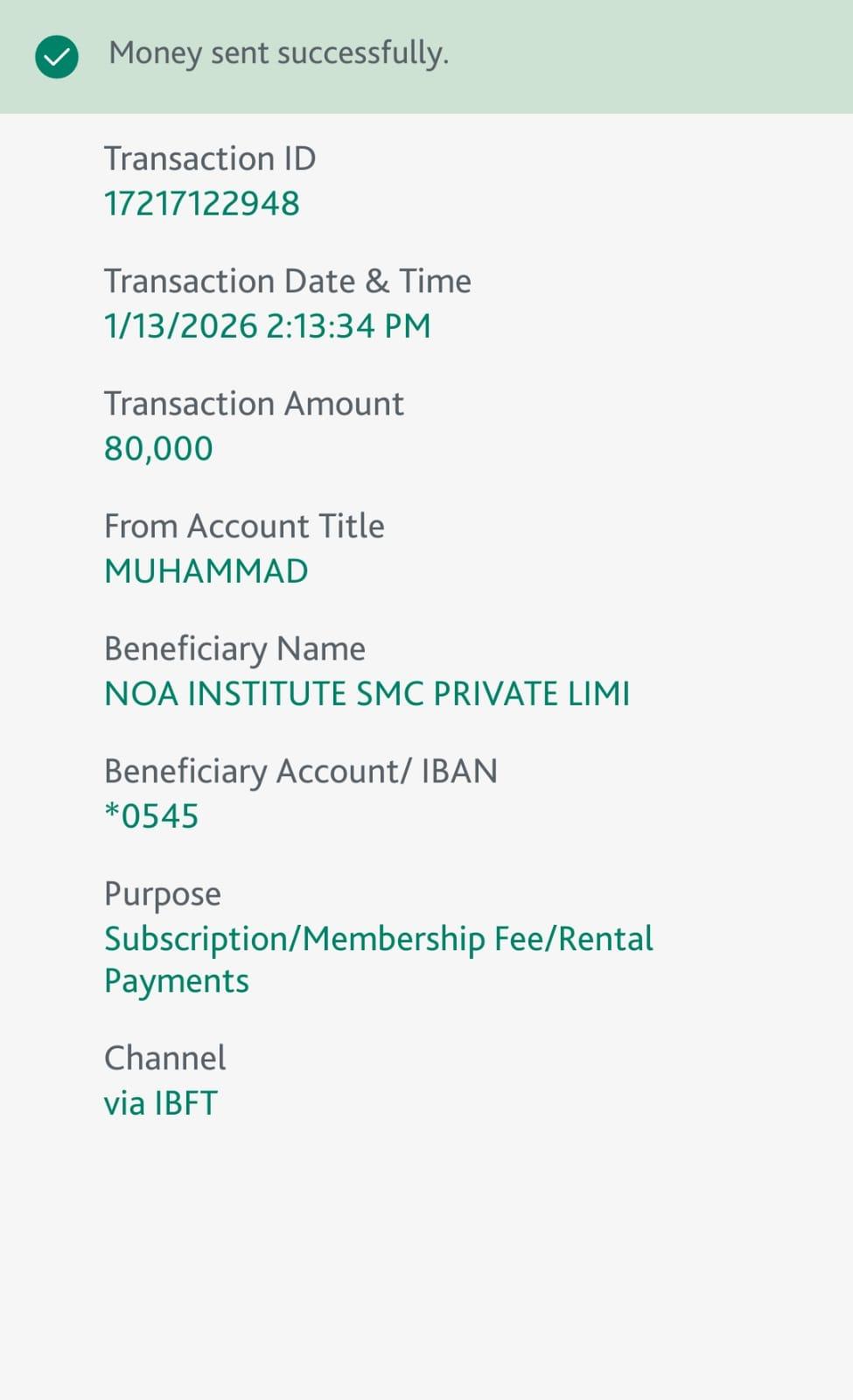Click the From Account Title label
This screenshot has width=853, height=1400.
(244, 526)
